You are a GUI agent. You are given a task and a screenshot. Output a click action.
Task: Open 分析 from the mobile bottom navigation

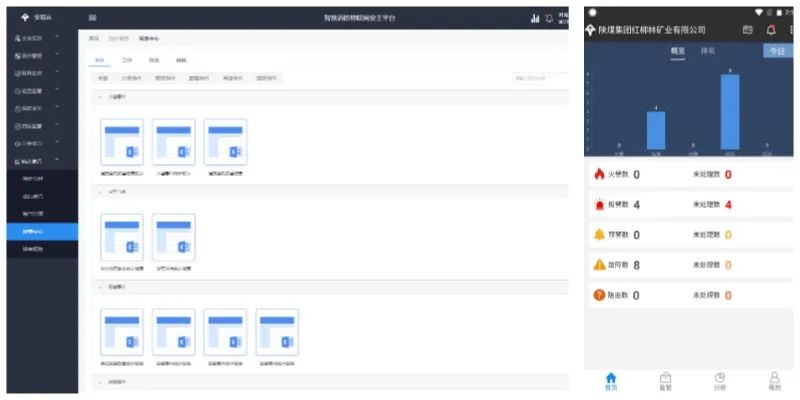point(719,380)
